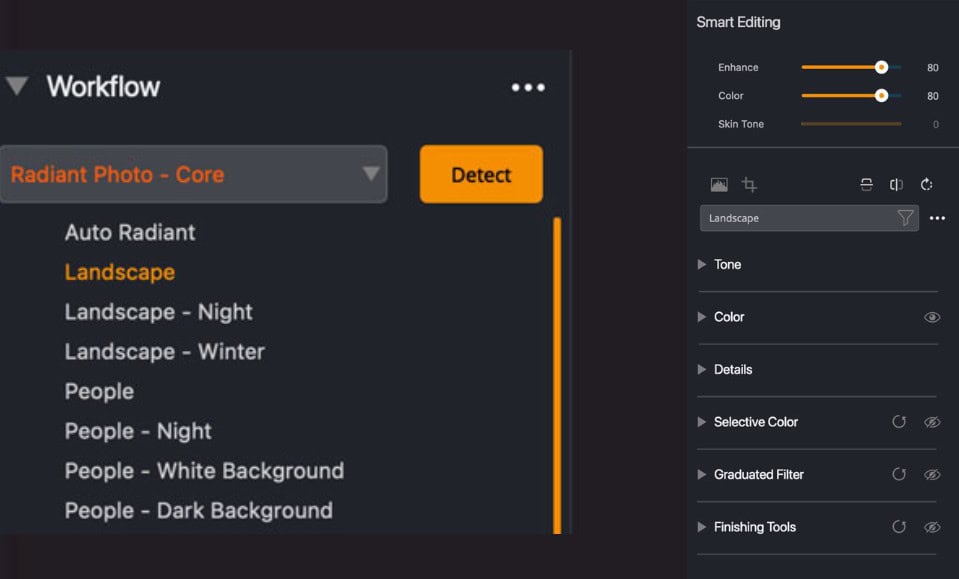This screenshot has width=959, height=579.
Task: Expand the Selective Color section
Action: (702, 422)
